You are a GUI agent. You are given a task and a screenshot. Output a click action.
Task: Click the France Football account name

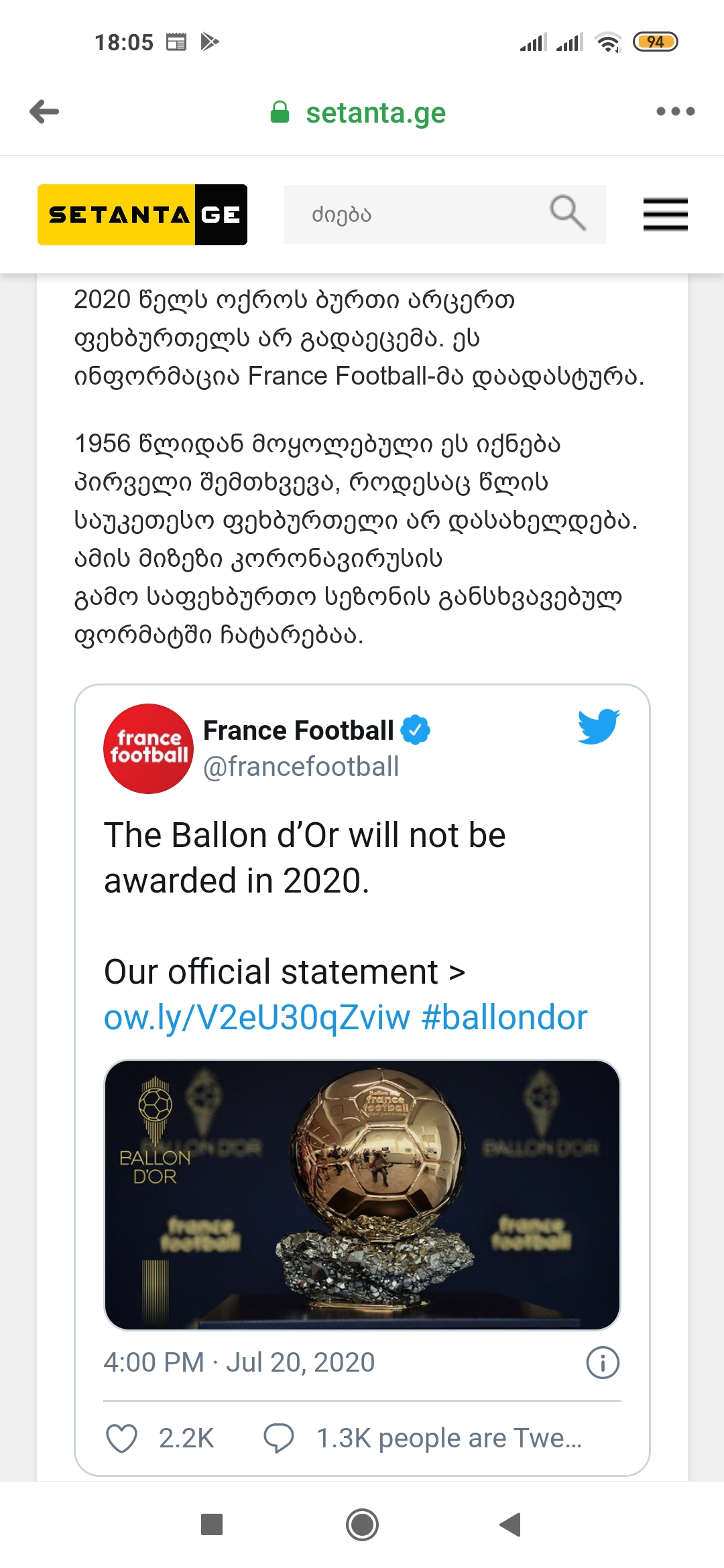coord(298,730)
